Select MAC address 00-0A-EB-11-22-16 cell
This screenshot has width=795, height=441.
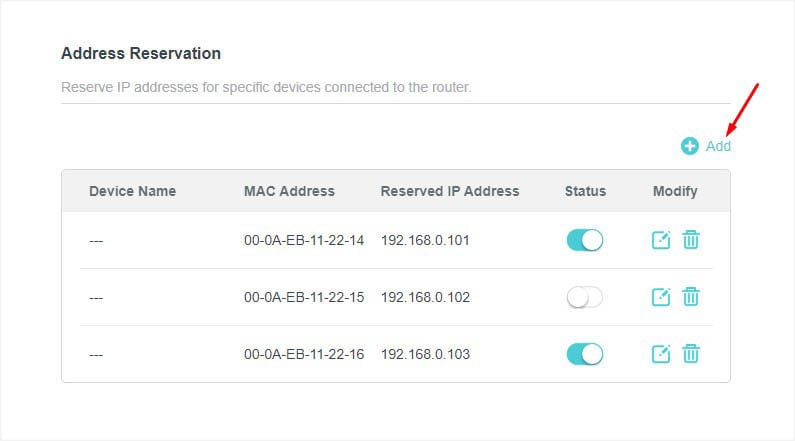[x=304, y=354]
